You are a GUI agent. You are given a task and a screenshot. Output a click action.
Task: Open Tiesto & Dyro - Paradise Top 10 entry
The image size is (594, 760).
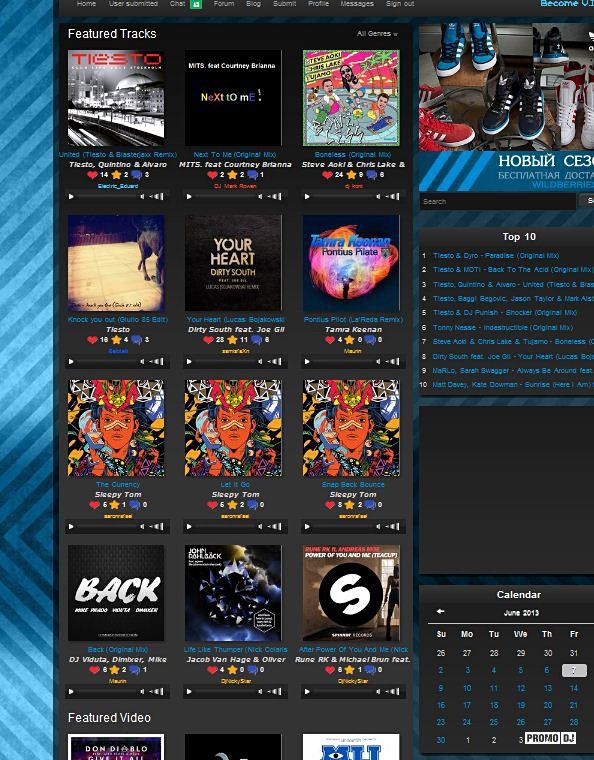(x=496, y=255)
